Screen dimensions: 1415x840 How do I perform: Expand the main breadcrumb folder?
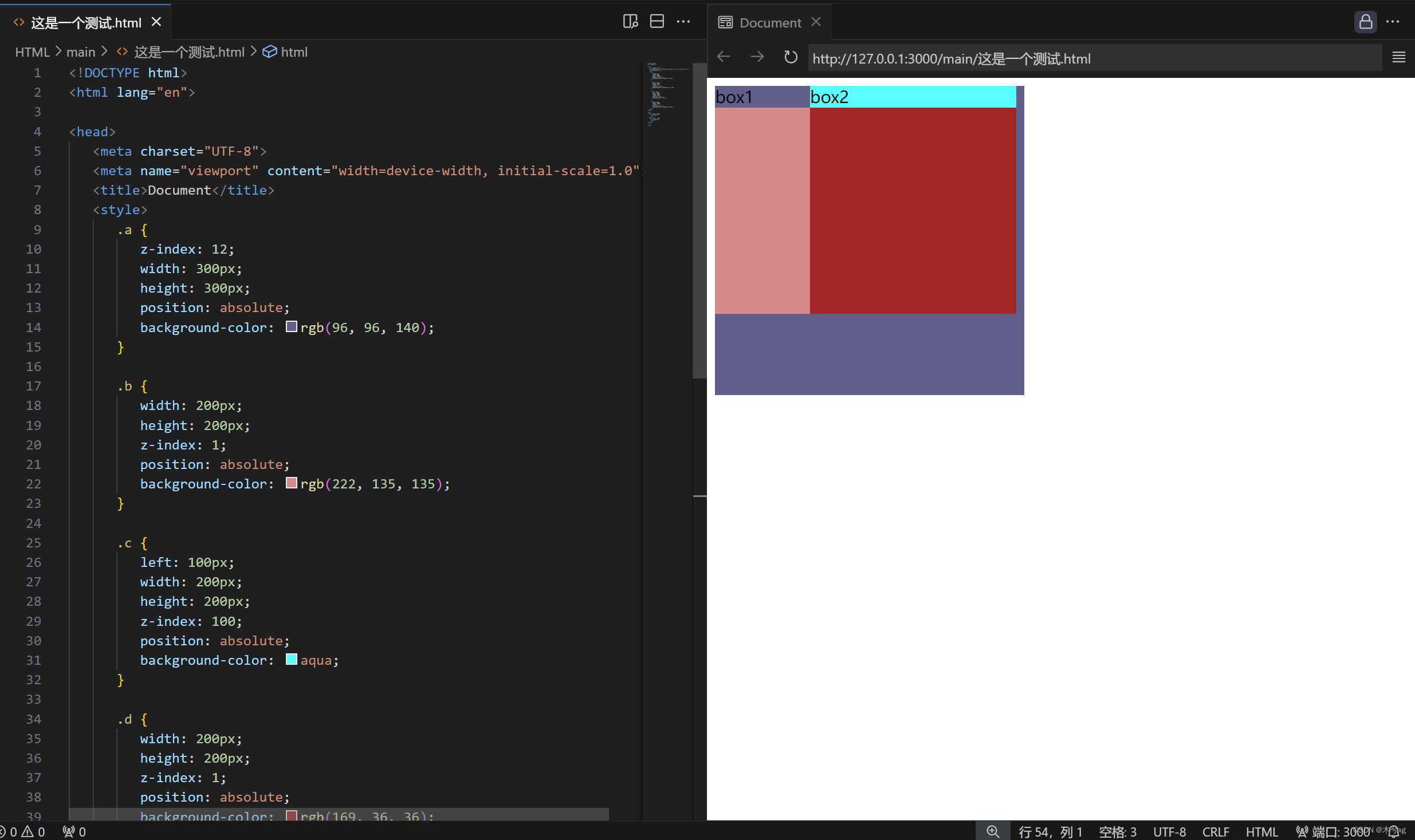pos(81,52)
